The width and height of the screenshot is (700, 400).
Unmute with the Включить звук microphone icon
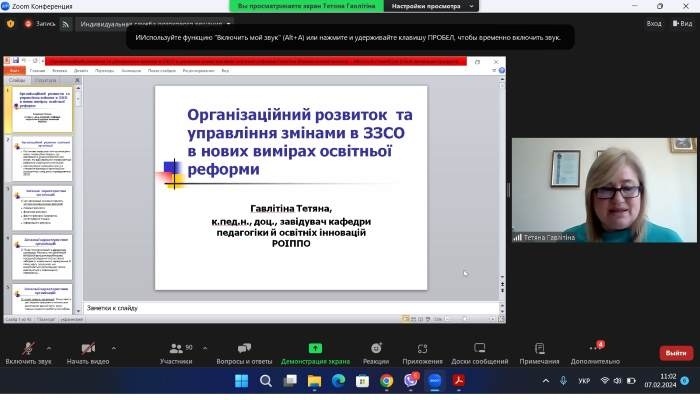(x=28, y=348)
